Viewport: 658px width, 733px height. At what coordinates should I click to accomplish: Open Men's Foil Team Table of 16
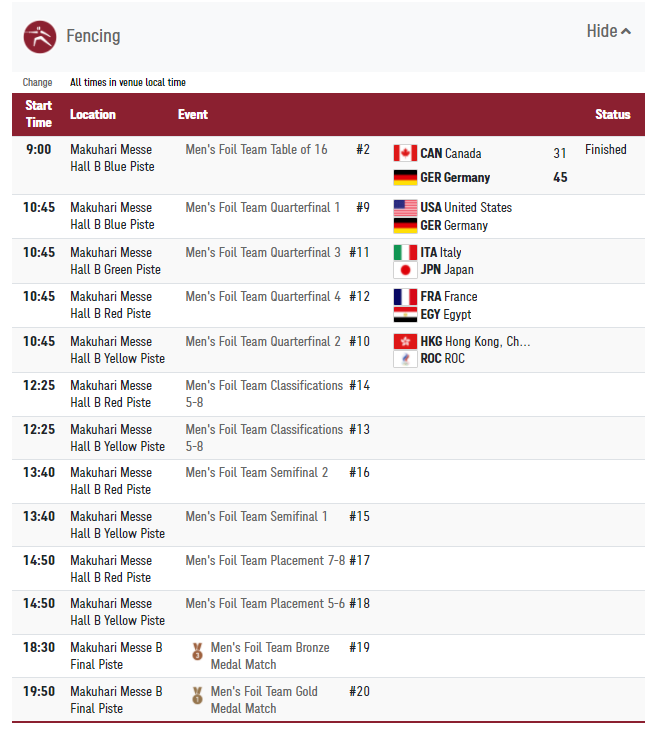[x=256, y=150]
